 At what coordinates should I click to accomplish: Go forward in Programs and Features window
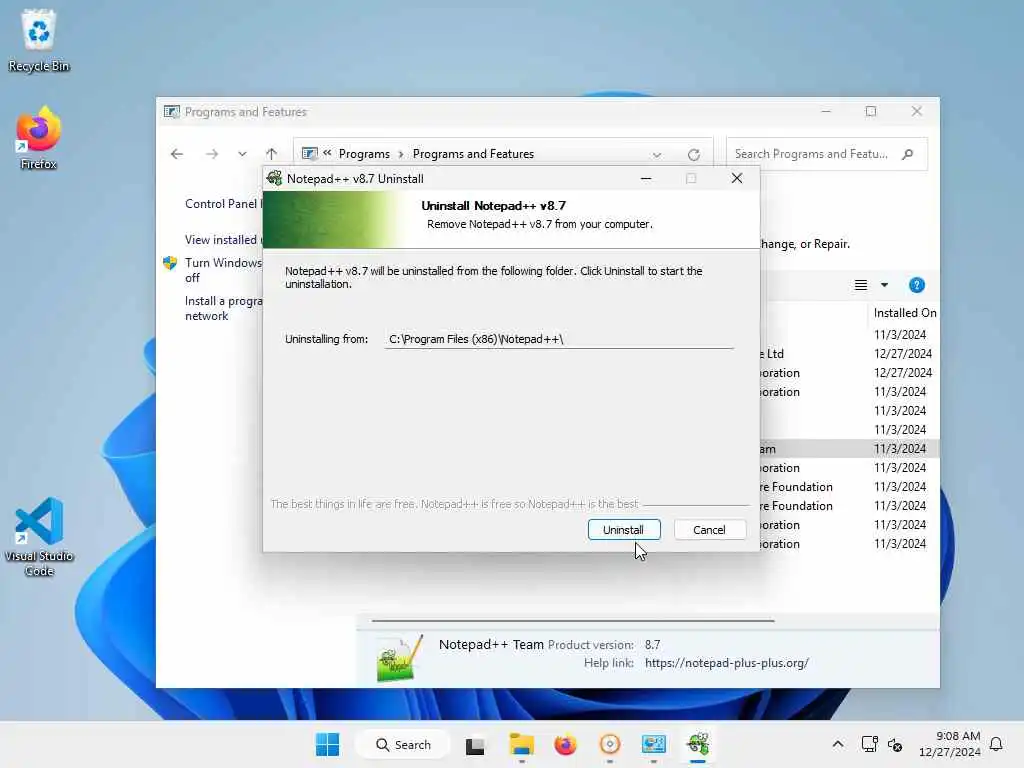click(x=212, y=154)
